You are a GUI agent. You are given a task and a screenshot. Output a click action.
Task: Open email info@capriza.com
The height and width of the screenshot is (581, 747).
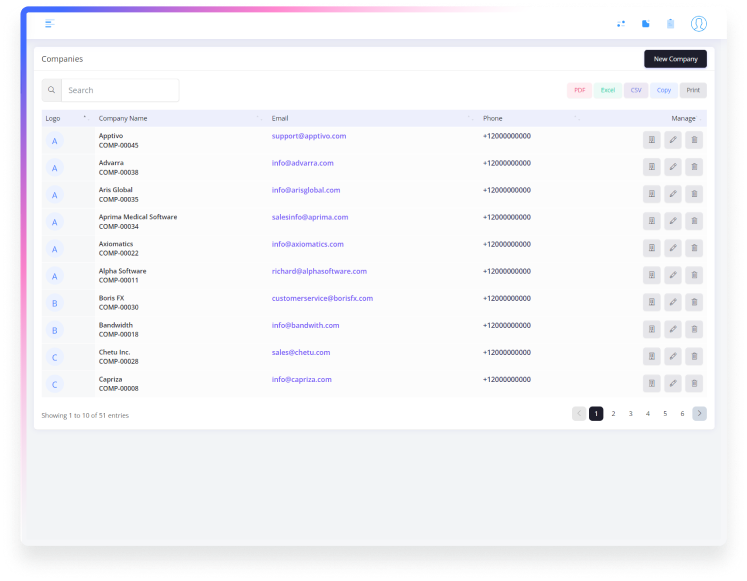pos(302,380)
